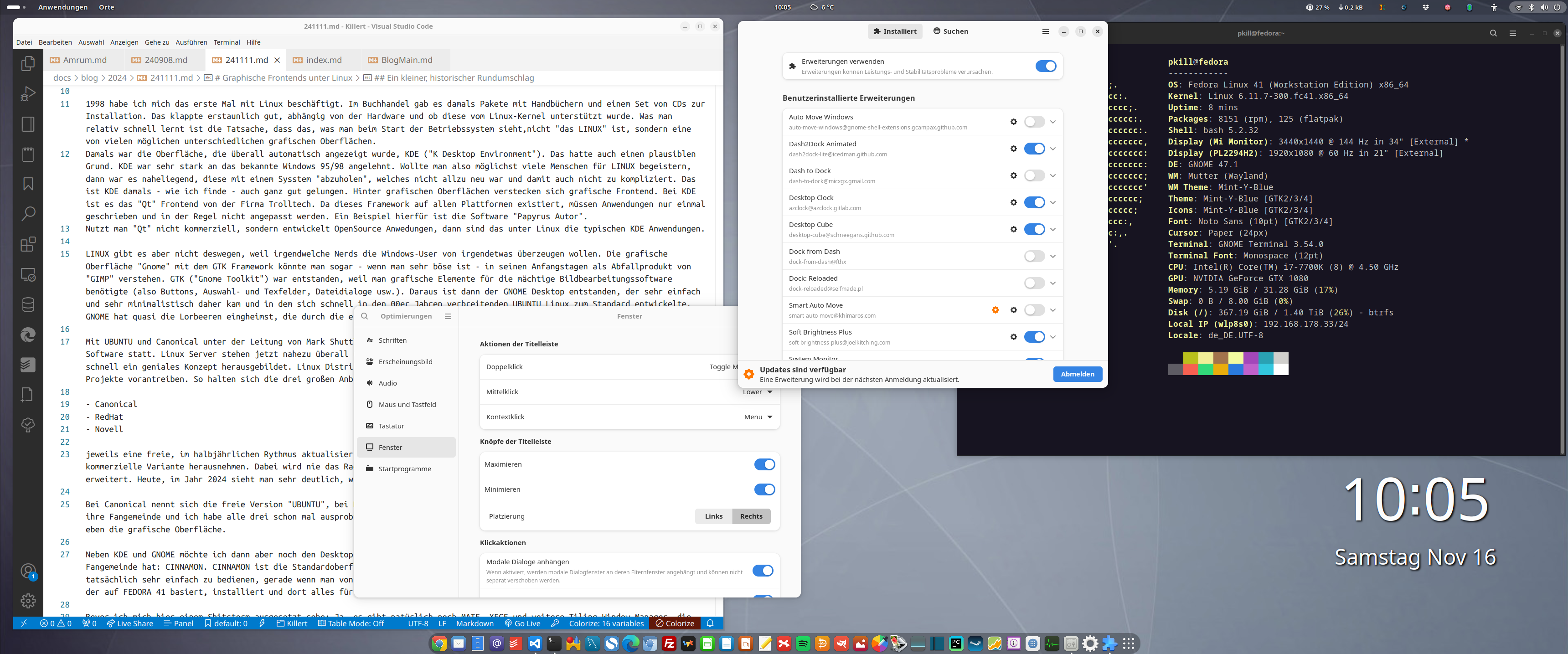Set titlebar button placement to Links
The width and height of the screenshot is (1568, 654).
713,516
